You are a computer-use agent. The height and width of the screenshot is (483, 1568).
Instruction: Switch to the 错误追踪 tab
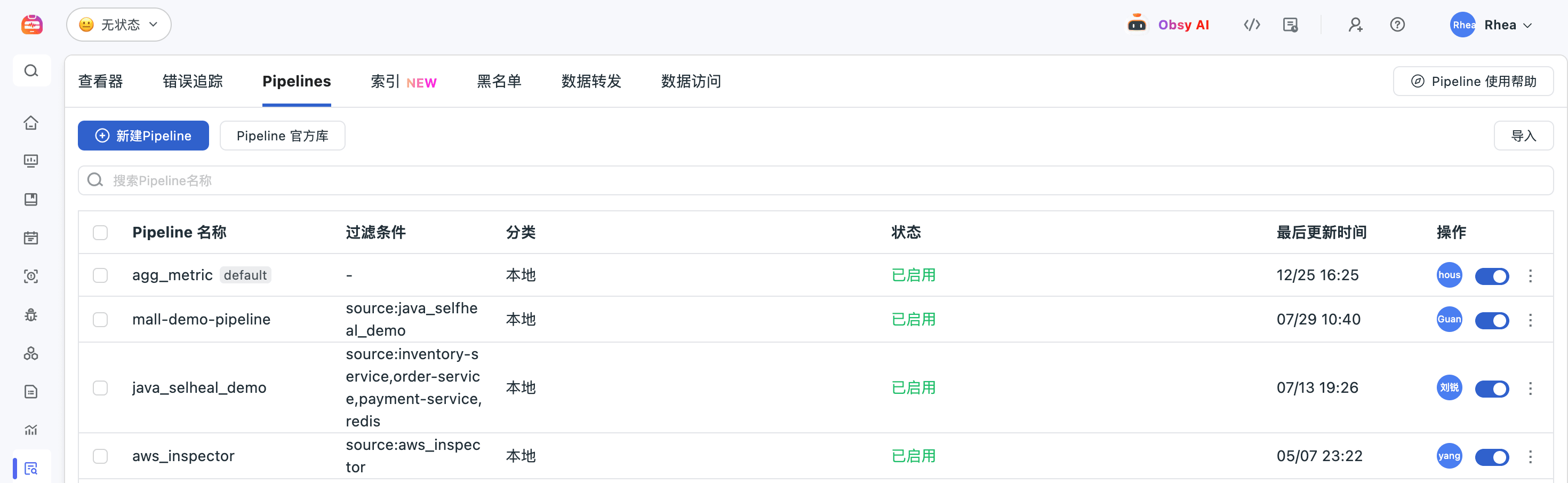193,81
